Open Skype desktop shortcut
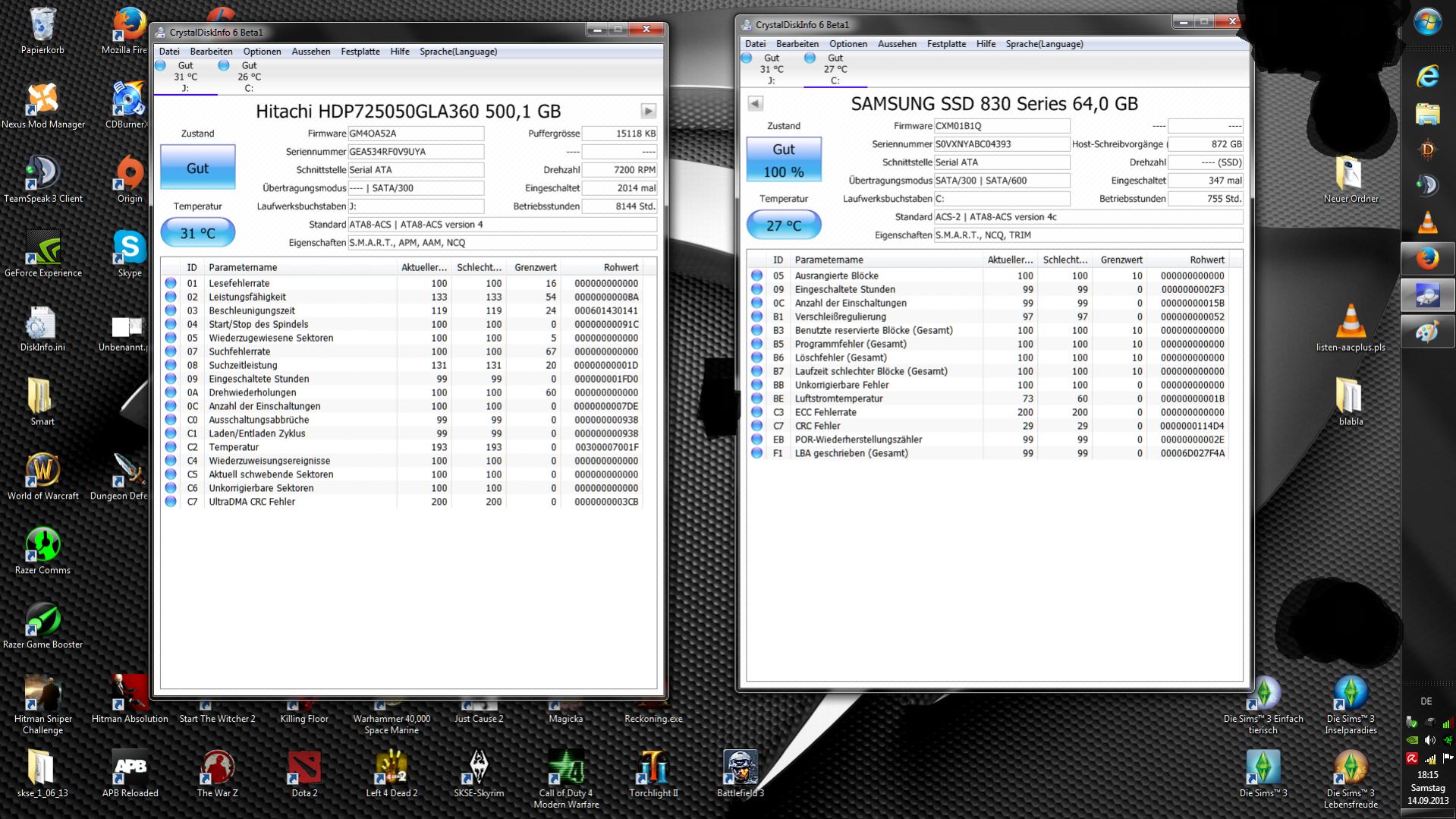1456x819 pixels. tap(130, 254)
